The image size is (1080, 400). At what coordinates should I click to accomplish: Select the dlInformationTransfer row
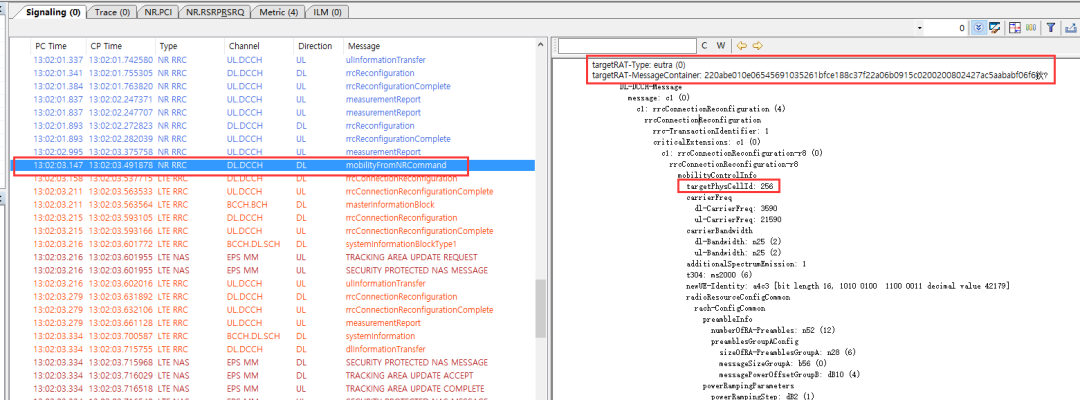(x=273, y=349)
